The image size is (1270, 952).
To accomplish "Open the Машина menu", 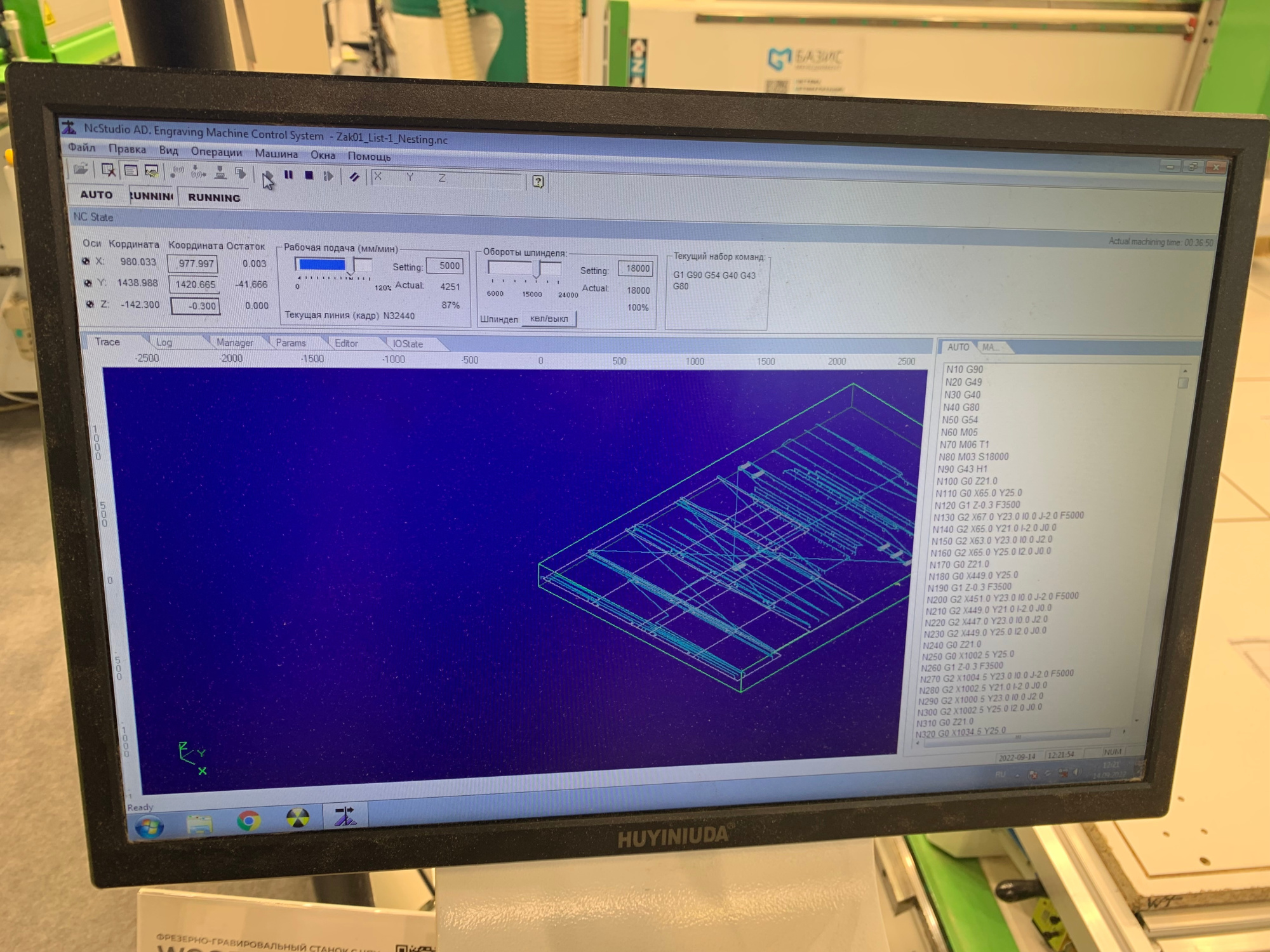I will click(x=276, y=154).
